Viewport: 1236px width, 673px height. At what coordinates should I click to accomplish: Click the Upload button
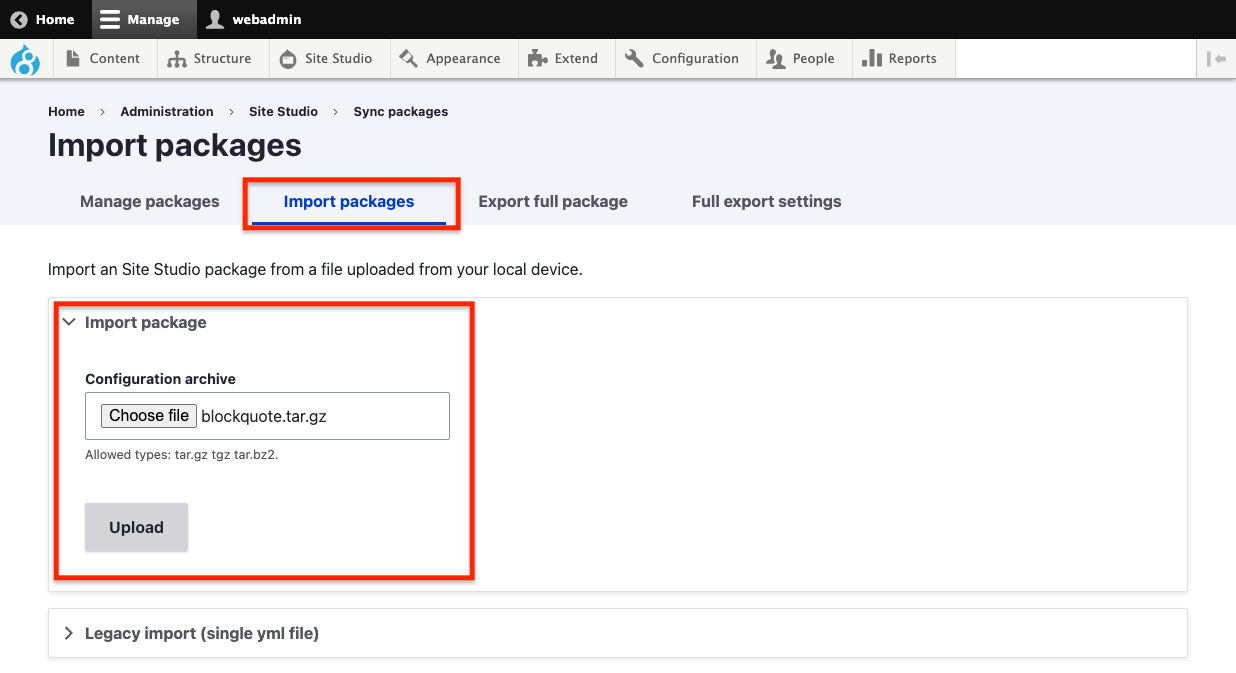[x=136, y=527]
